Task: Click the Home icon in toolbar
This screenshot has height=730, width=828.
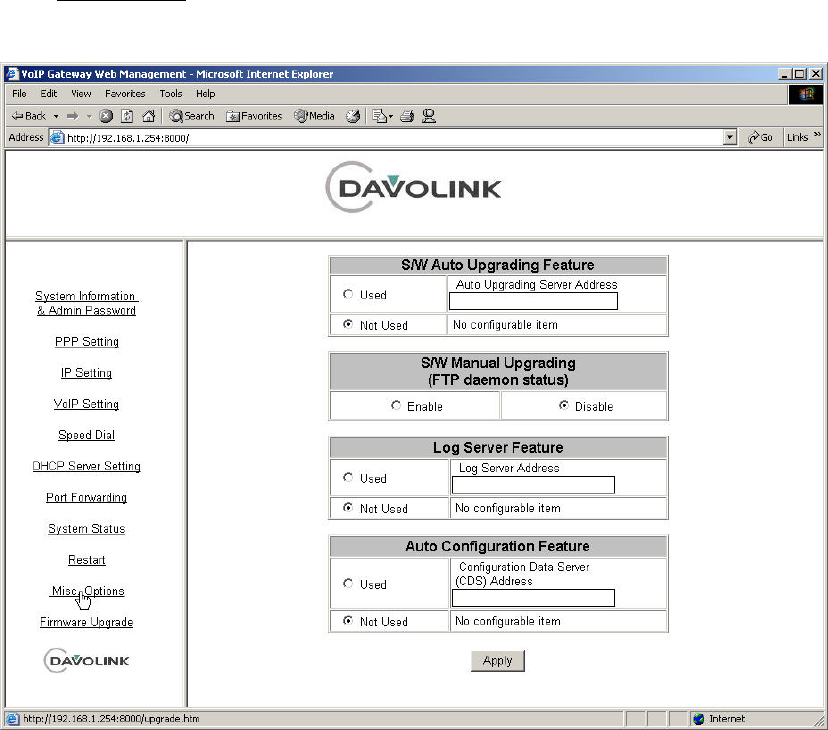Action: (149, 116)
